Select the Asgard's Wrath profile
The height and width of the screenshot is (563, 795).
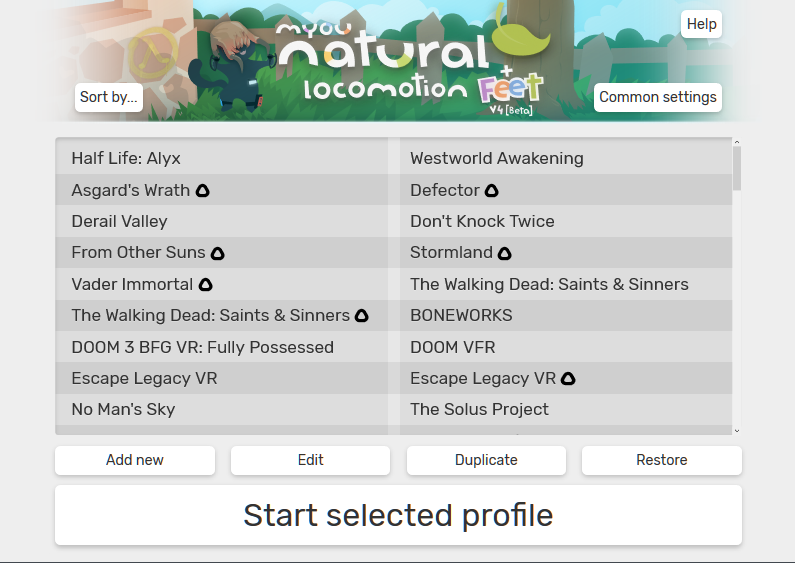(222, 190)
